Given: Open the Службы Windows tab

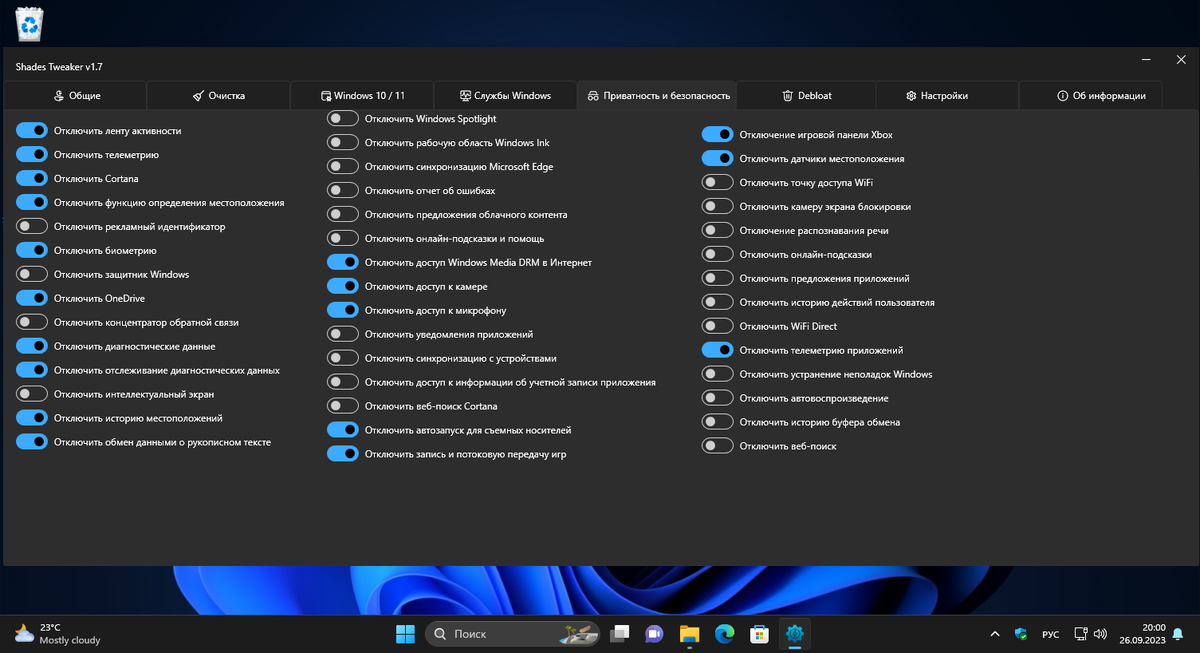Looking at the screenshot, I should [x=505, y=96].
